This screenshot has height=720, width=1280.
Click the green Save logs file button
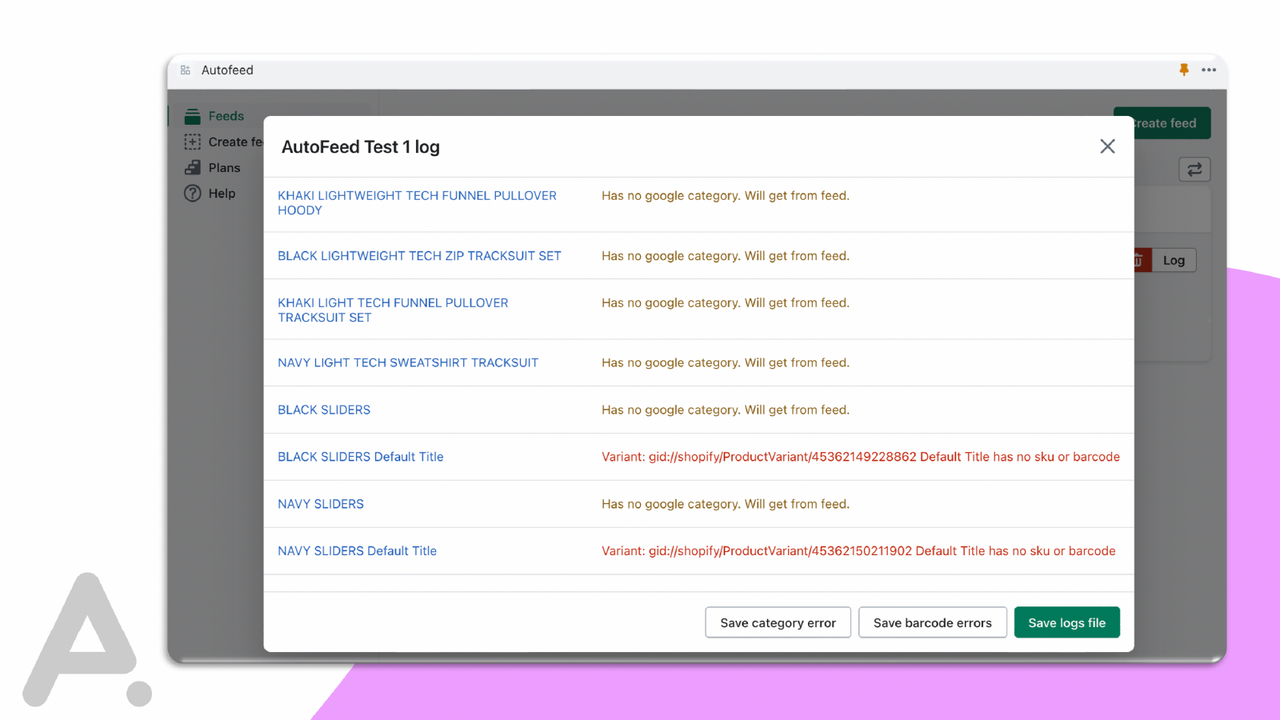tap(1067, 622)
